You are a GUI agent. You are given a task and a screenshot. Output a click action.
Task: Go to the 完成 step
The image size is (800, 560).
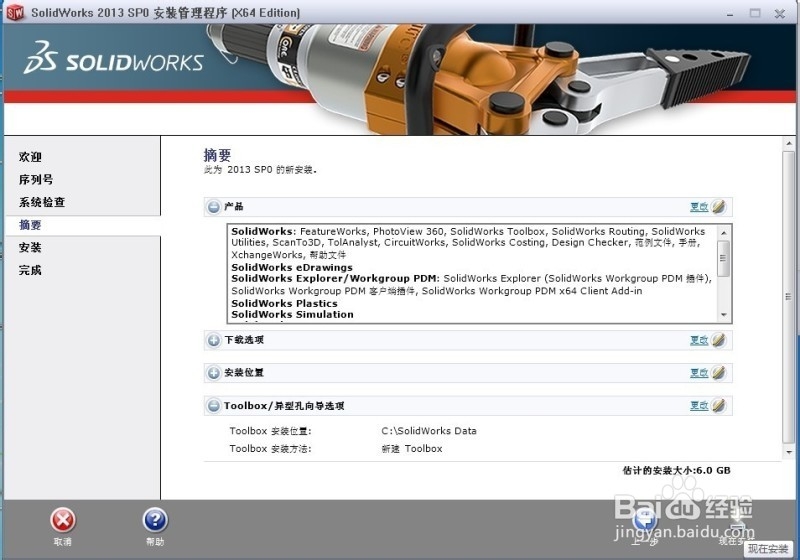point(30,270)
